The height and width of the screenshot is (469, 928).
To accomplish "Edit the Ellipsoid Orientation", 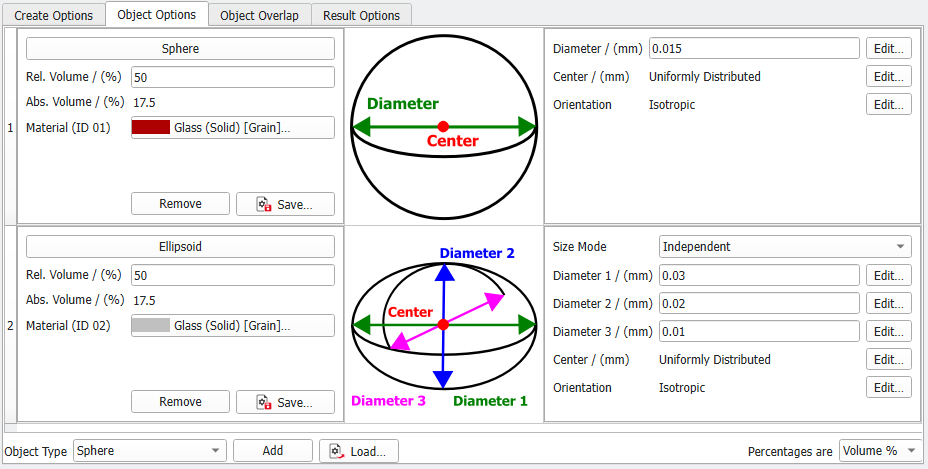I will coord(889,387).
